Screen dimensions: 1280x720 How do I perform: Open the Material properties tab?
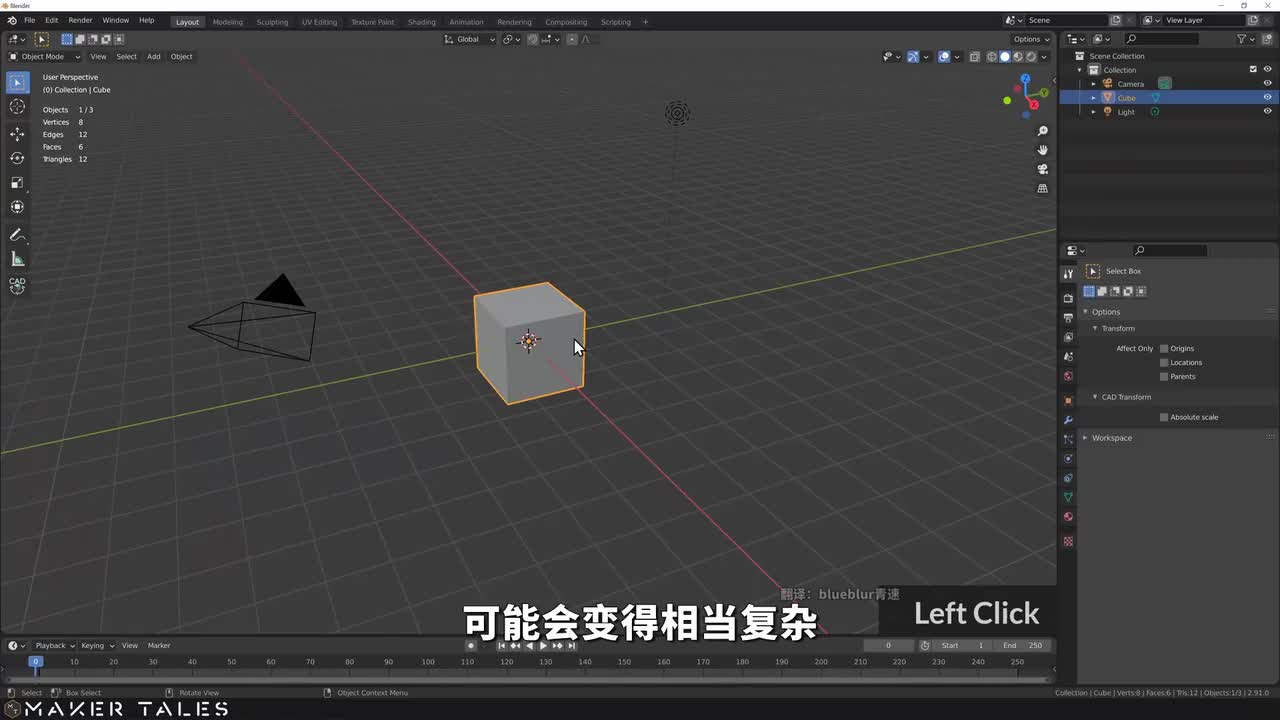[1068, 517]
